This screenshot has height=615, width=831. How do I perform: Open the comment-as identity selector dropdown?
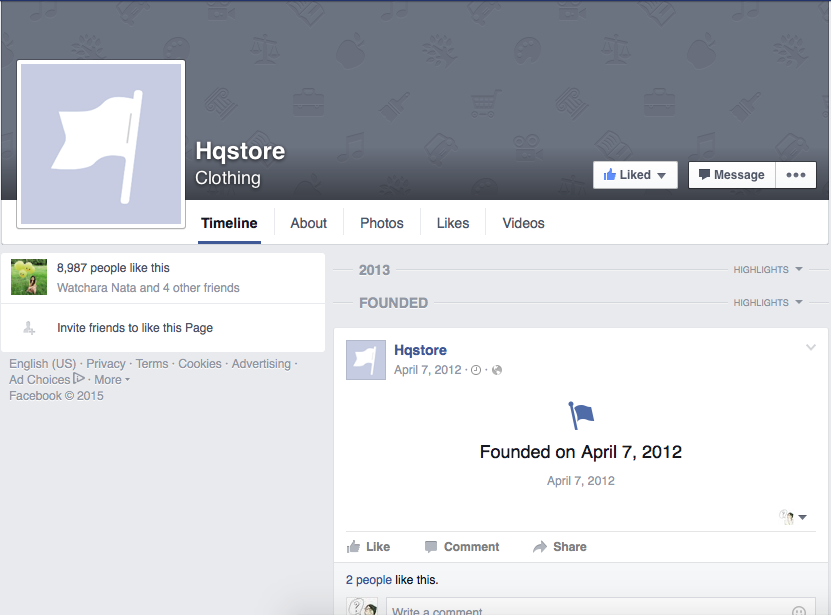click(793, 517)
